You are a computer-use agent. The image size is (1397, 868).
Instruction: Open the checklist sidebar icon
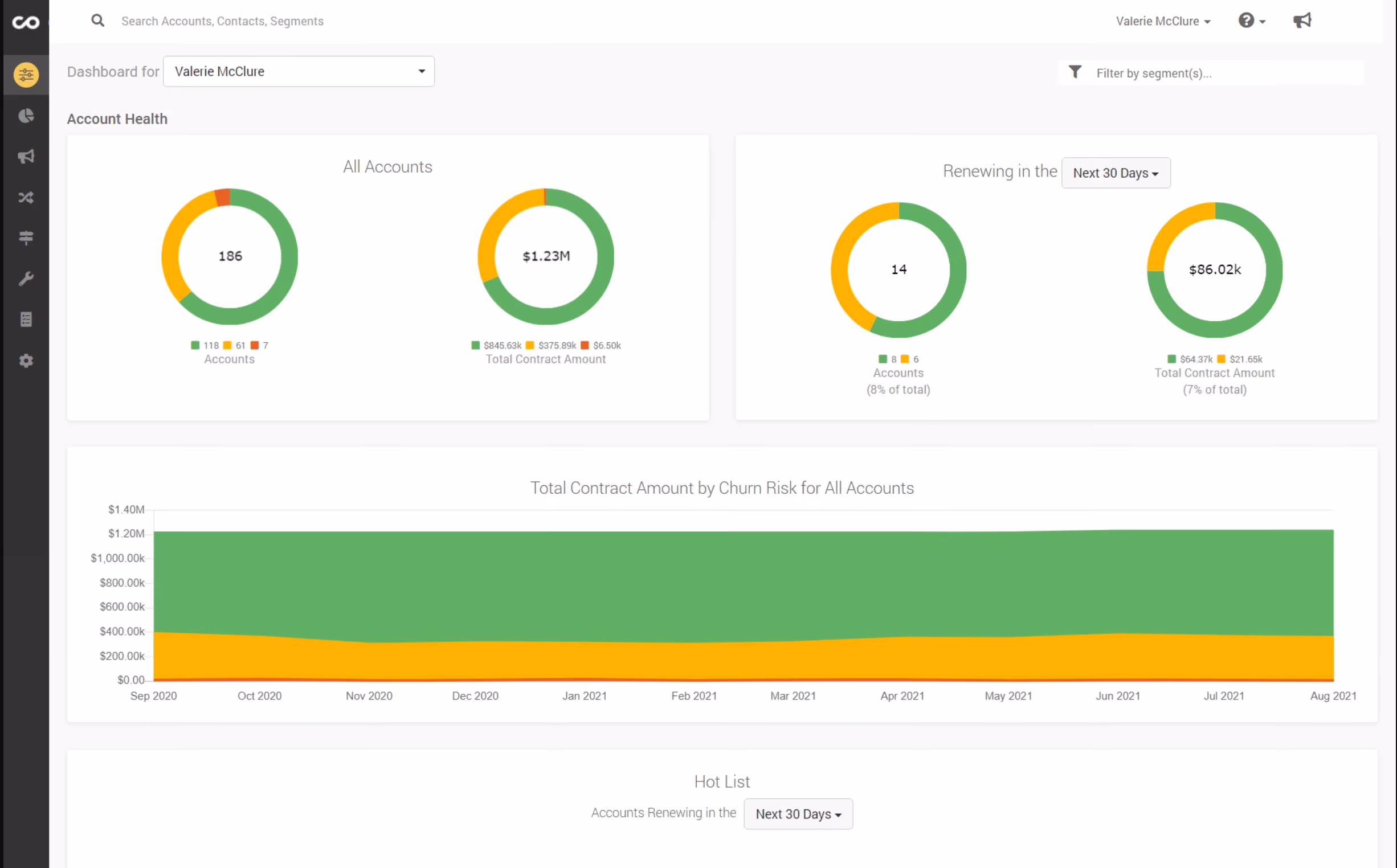(x=26, y=320)
